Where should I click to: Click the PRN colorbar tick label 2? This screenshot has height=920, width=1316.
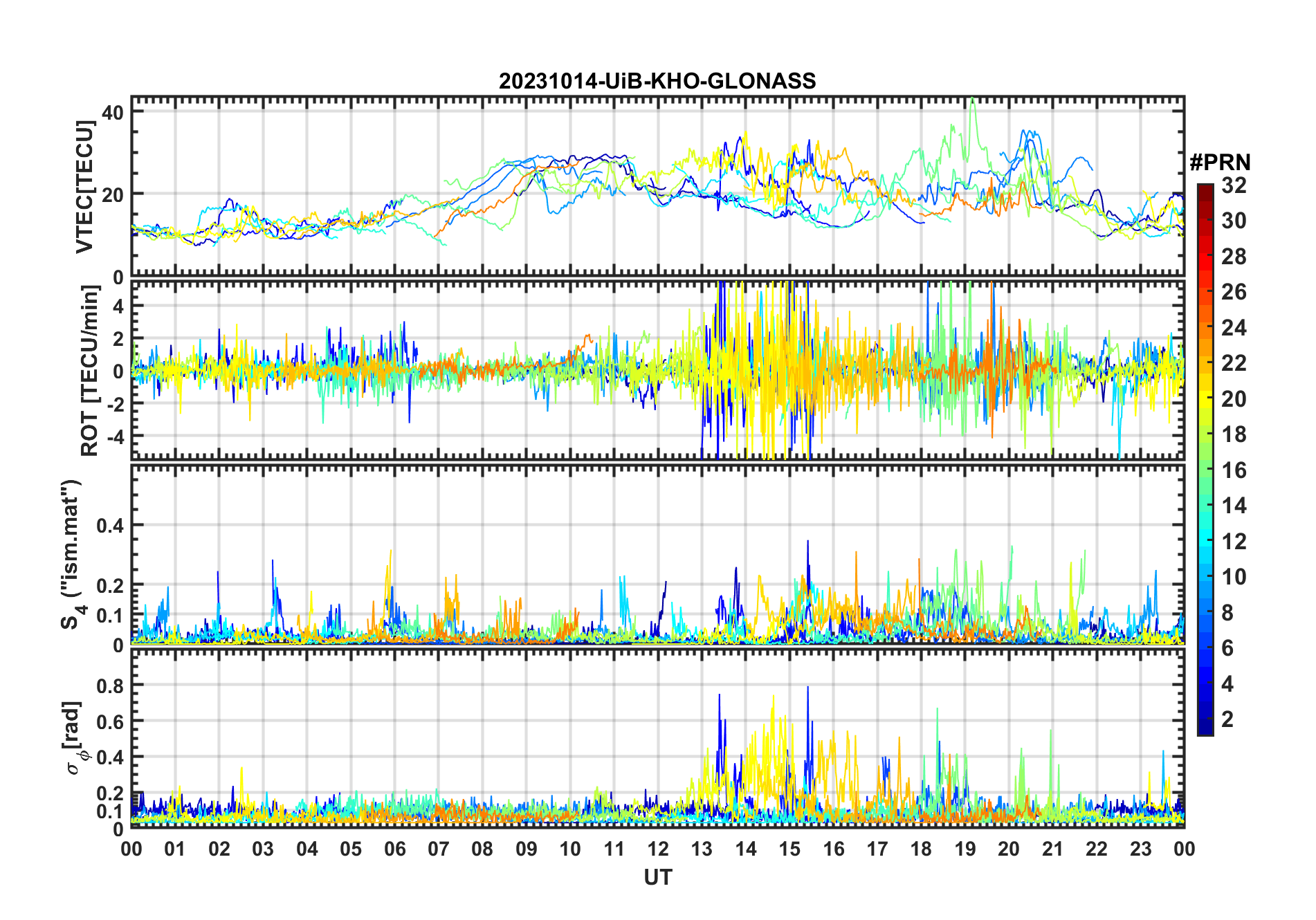(1227, 719)
